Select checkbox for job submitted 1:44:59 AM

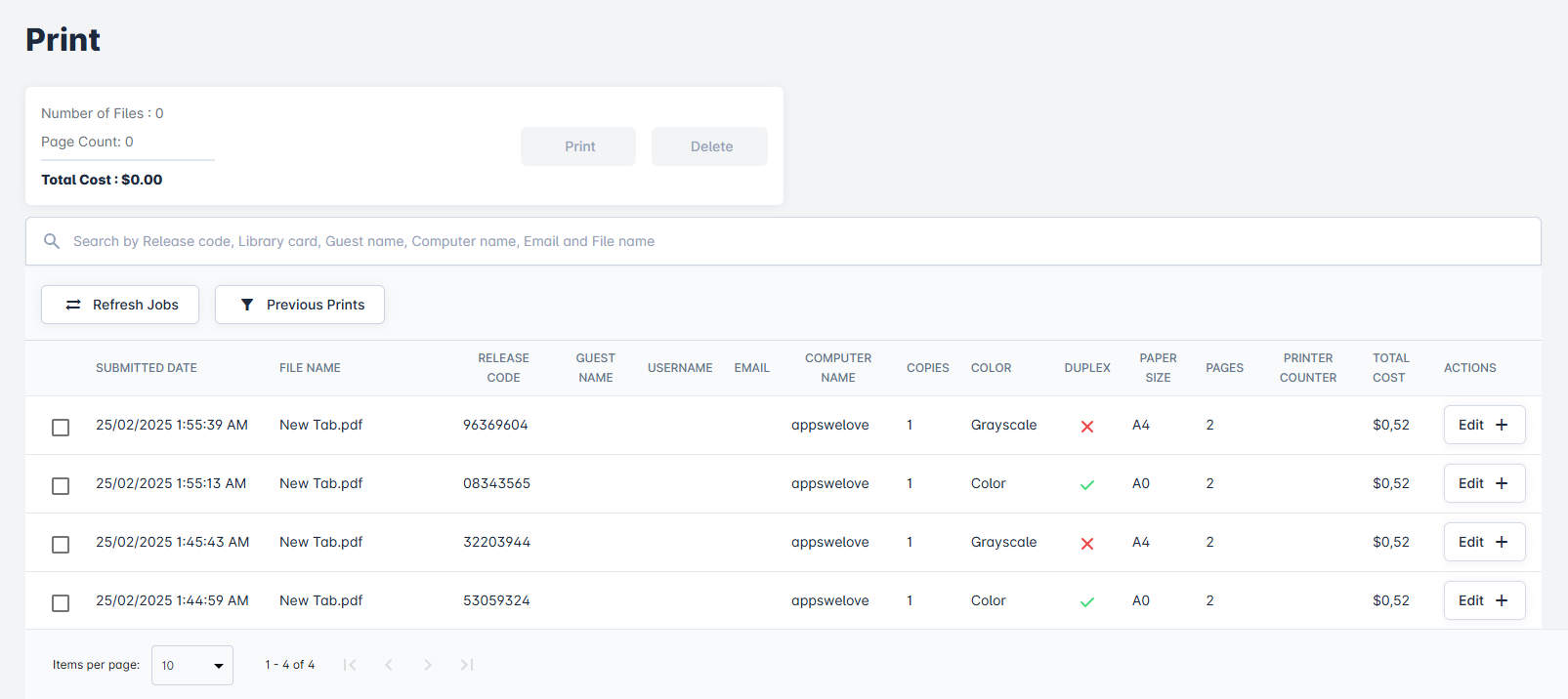[61, 603]
